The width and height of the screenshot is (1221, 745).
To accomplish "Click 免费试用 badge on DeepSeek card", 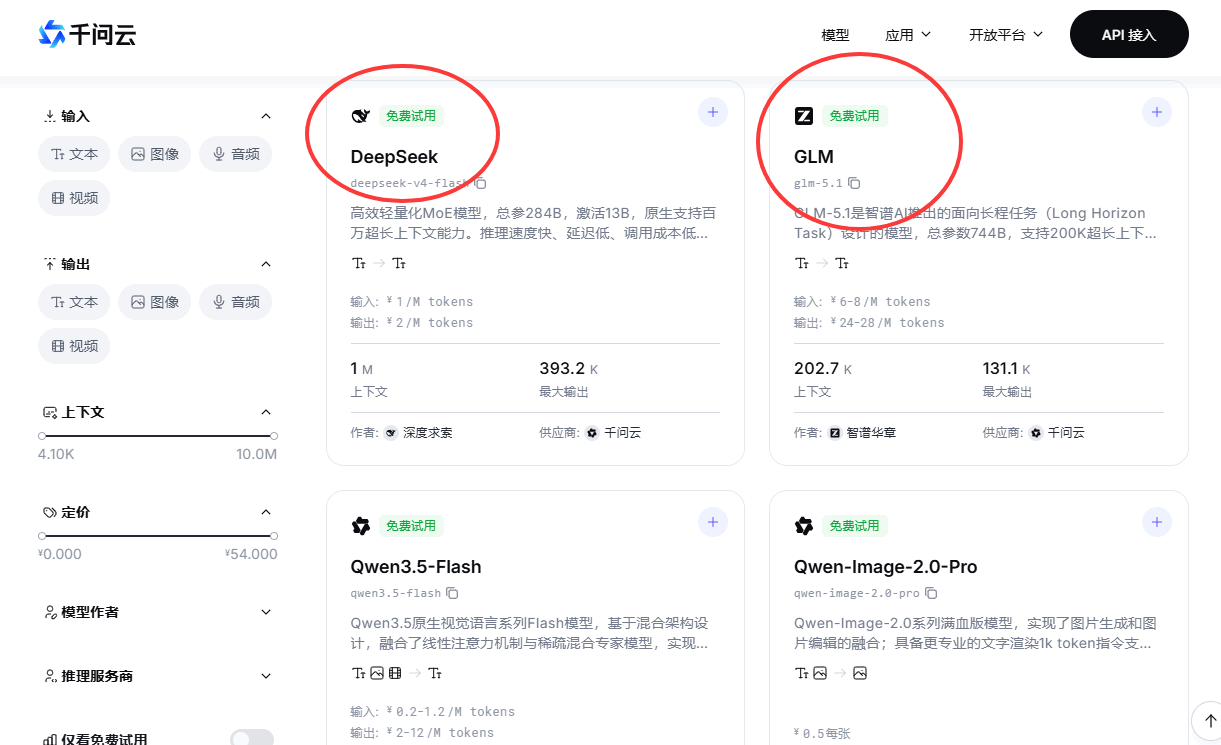I will 411,116.
